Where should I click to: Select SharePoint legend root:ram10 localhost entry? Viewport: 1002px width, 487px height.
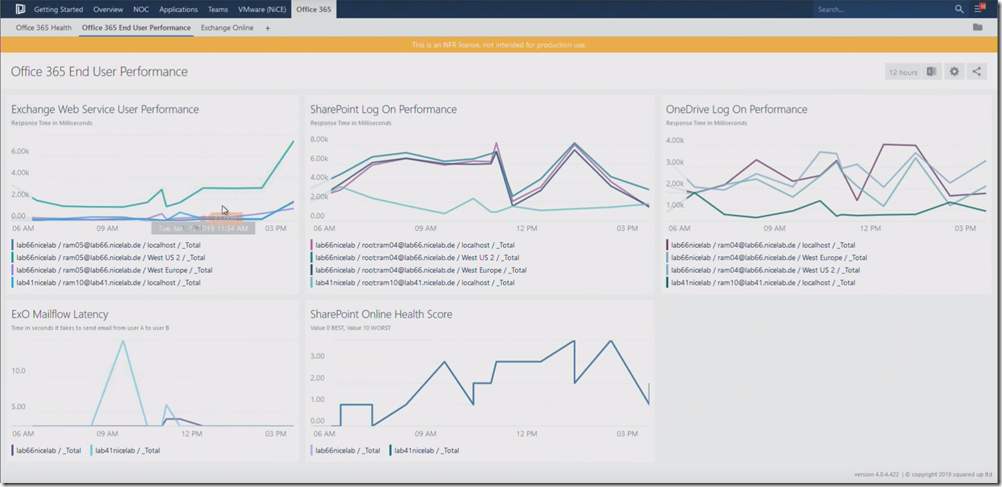click(412, 282)
